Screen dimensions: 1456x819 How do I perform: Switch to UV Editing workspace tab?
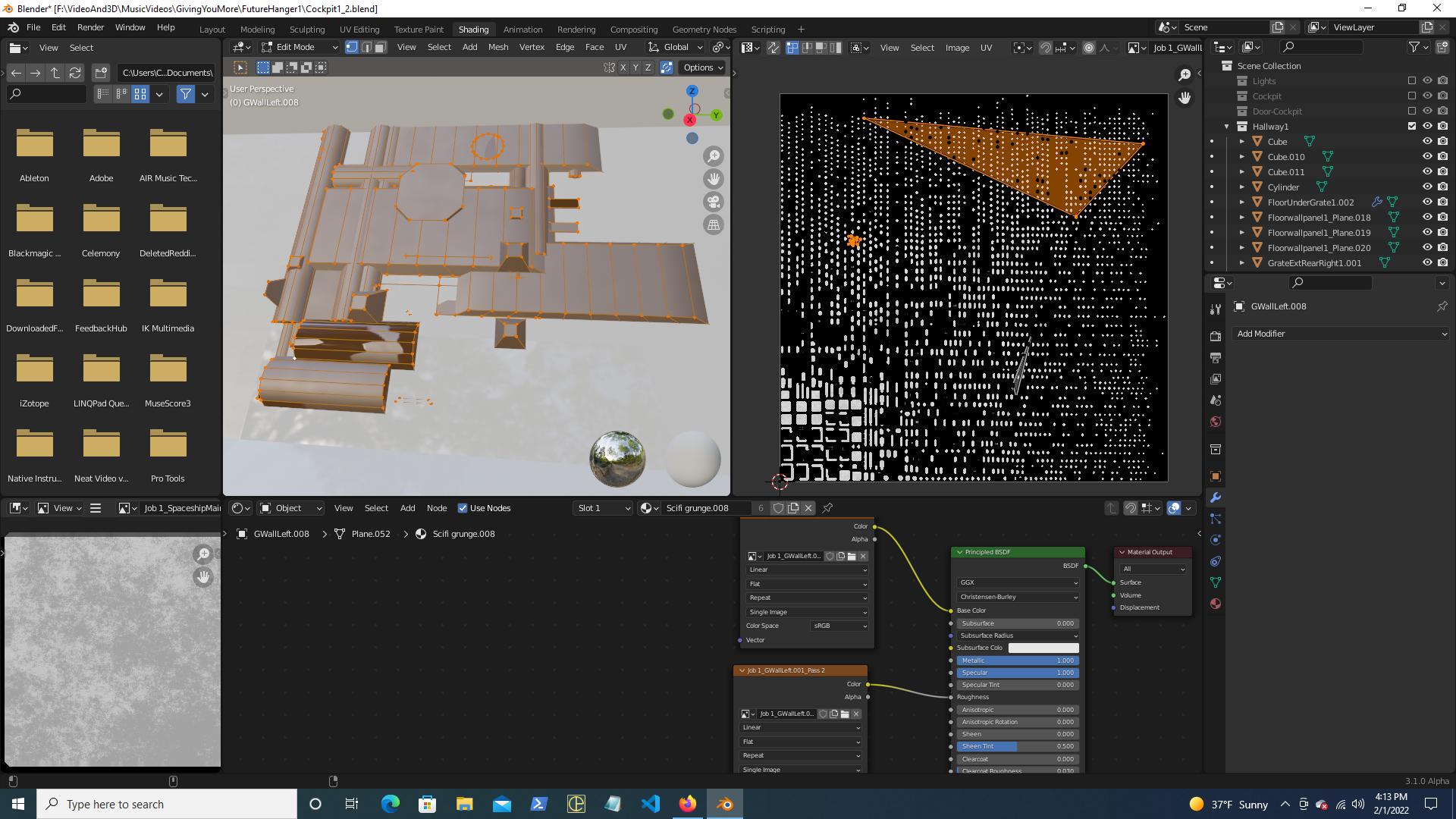pyautogui.click(x=359, y=30)
